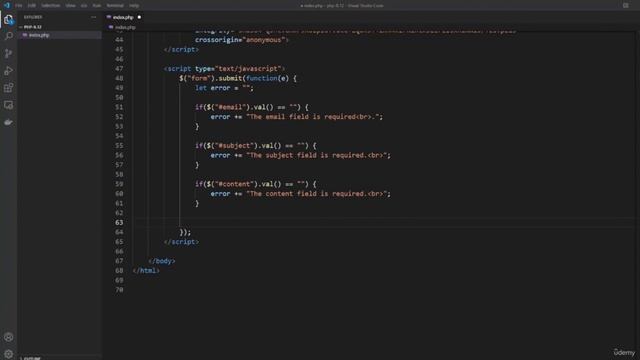The image size is (640, 360).
Task: Click the closing brace on line 57
Action: [197, 165]
